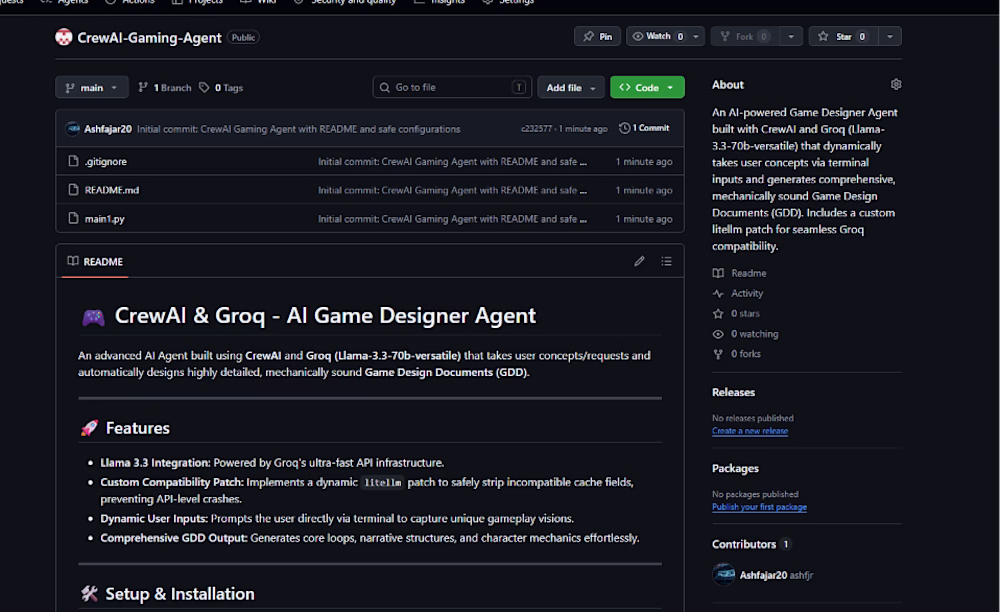View the 1 Branch link

[165, 87]
